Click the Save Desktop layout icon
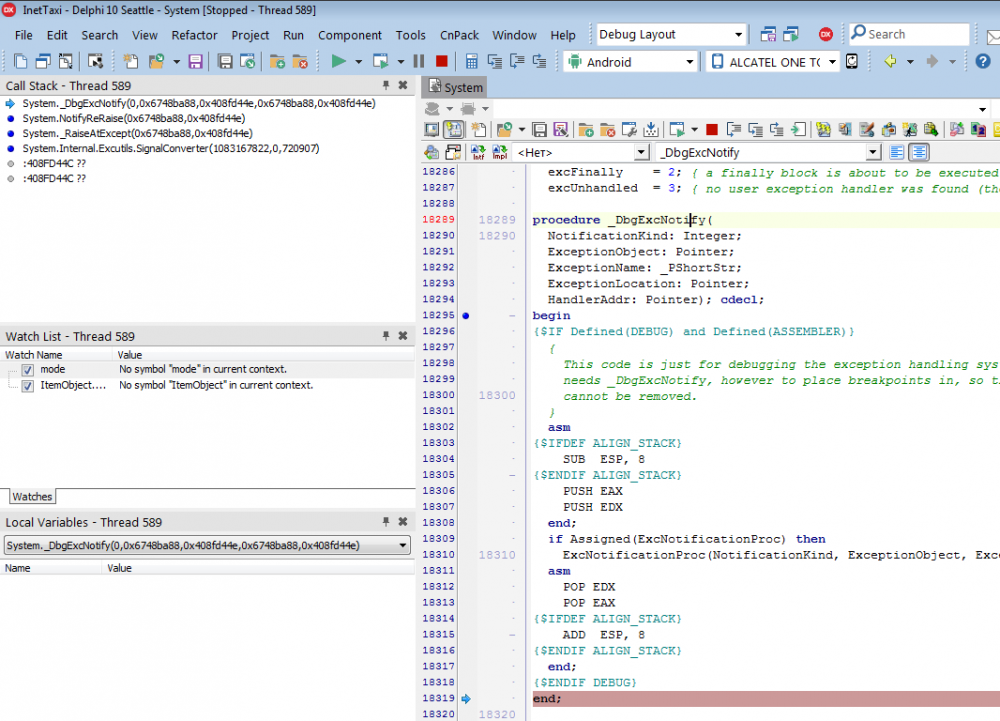 tap(768, 34)
